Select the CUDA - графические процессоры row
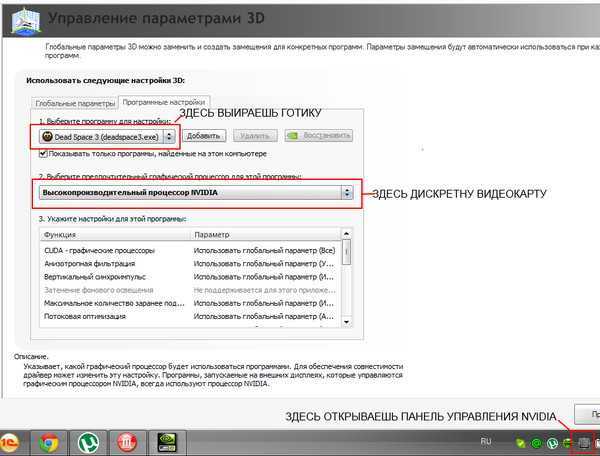The image size is (600, 456). (x=190, y=251)
